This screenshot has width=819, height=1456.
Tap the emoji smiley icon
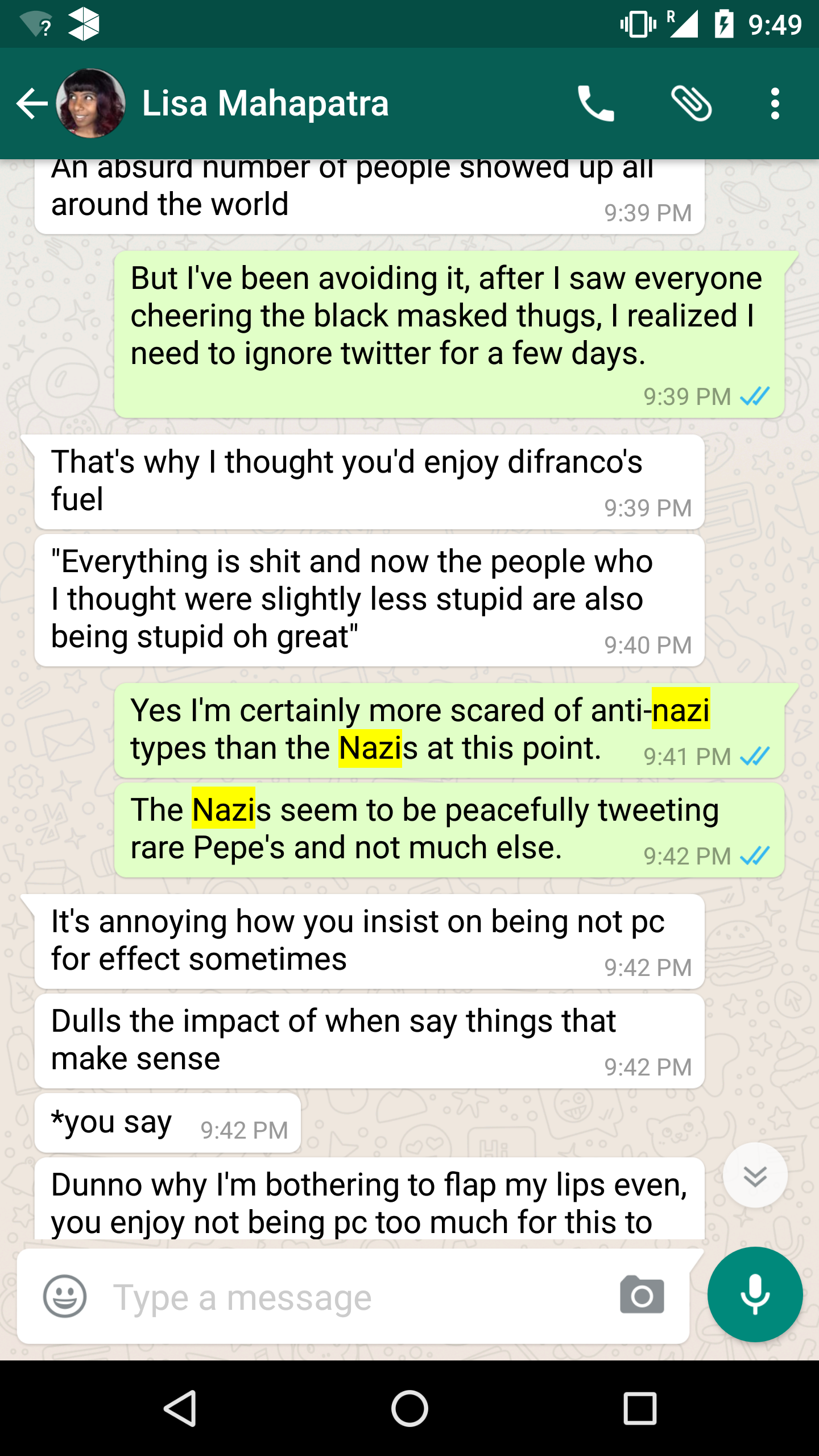coord(65,1297)
